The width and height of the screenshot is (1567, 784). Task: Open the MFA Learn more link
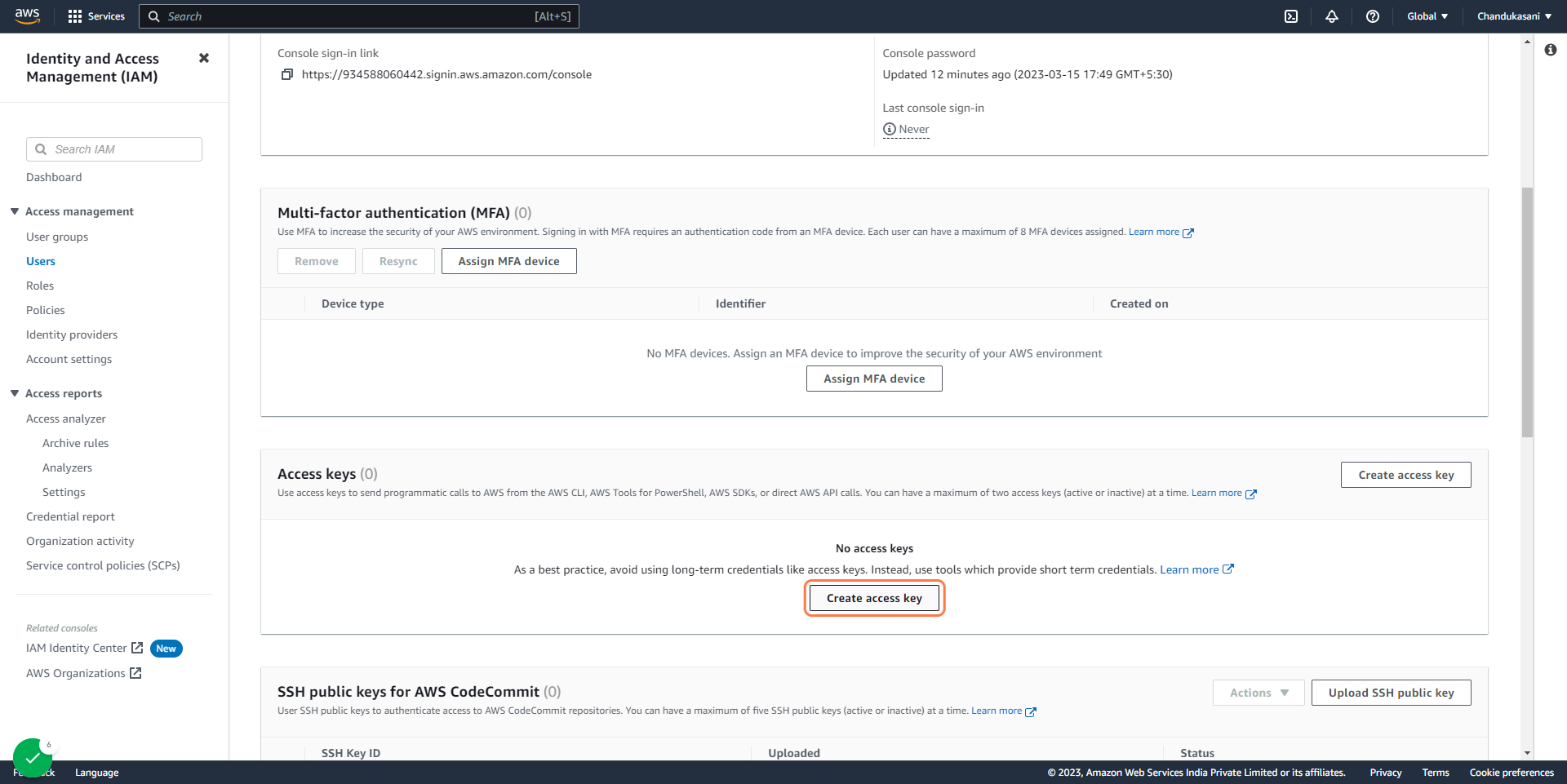[x=1161, y=232]
